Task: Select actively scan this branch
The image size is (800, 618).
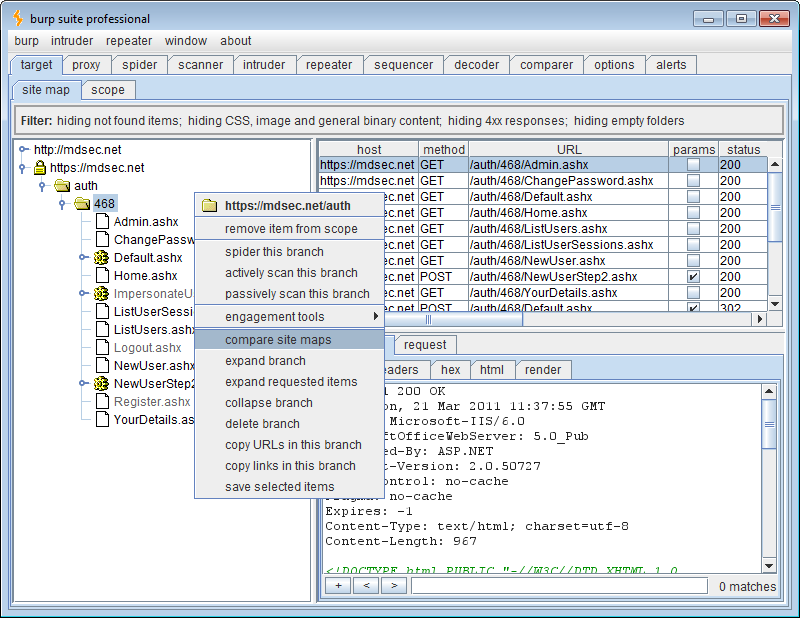Action: (x=289, y=273)
